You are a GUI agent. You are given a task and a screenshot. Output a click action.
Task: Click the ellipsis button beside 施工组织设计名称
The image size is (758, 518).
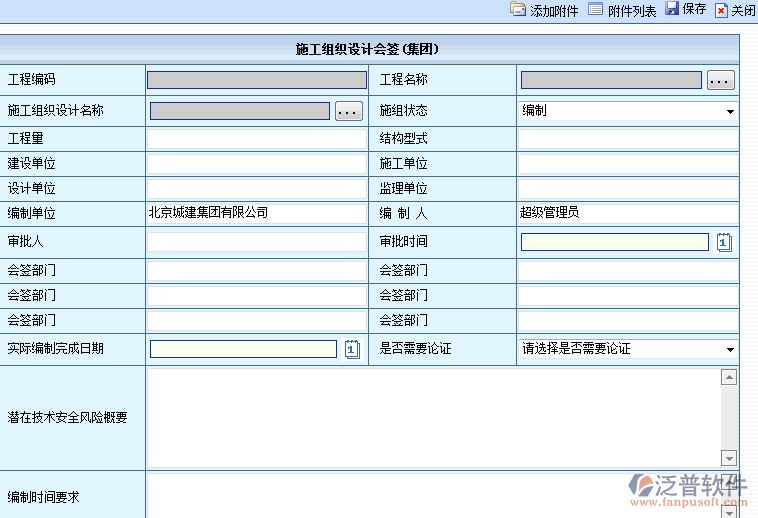[x=348, y=112]
